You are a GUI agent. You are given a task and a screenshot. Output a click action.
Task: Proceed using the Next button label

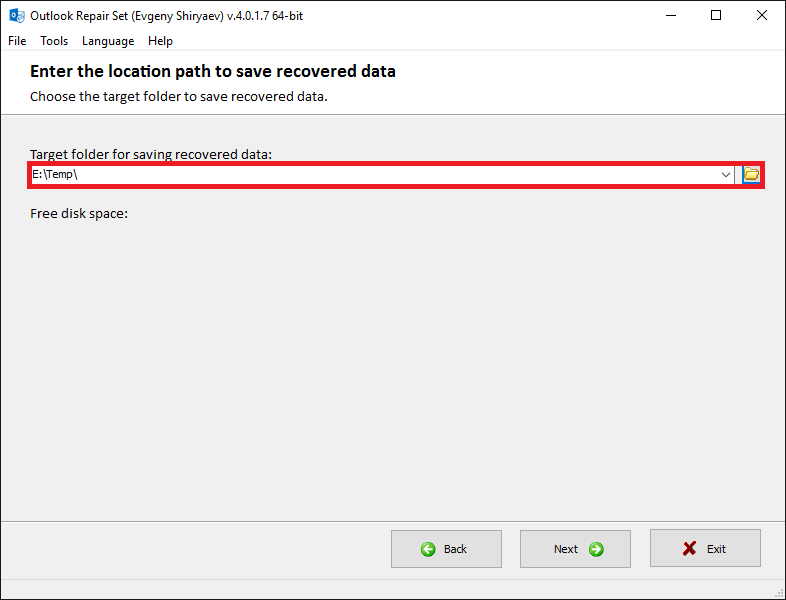[565, 549]
